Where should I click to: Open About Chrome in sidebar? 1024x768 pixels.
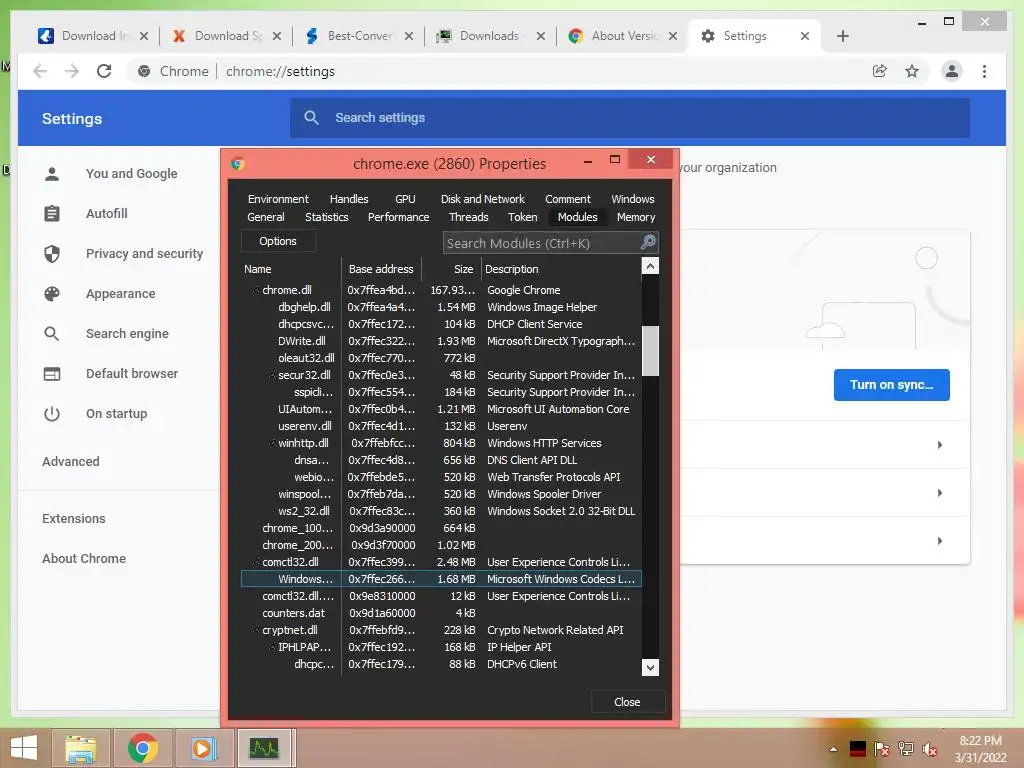pyautogui.click(x=84, y=558)
